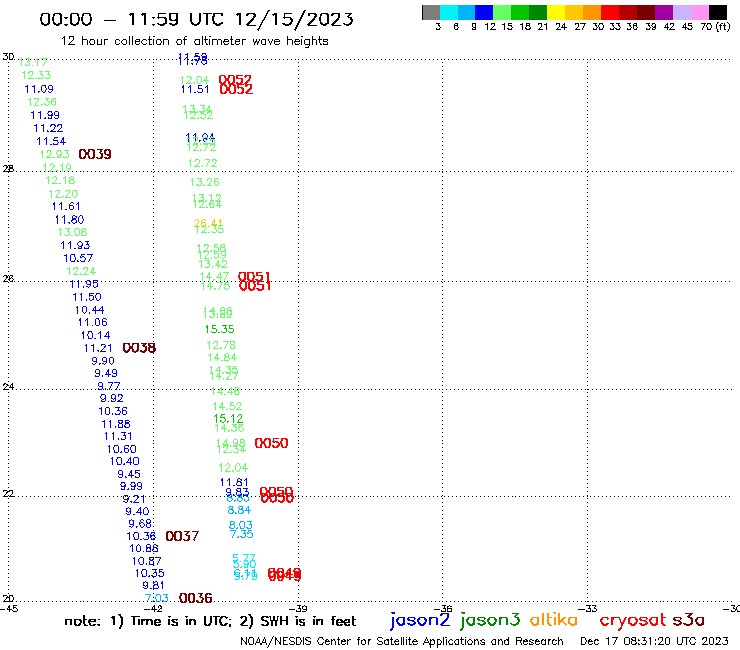
Task: Click the gray swatch in the color scale
Action: tap(431, 12)
